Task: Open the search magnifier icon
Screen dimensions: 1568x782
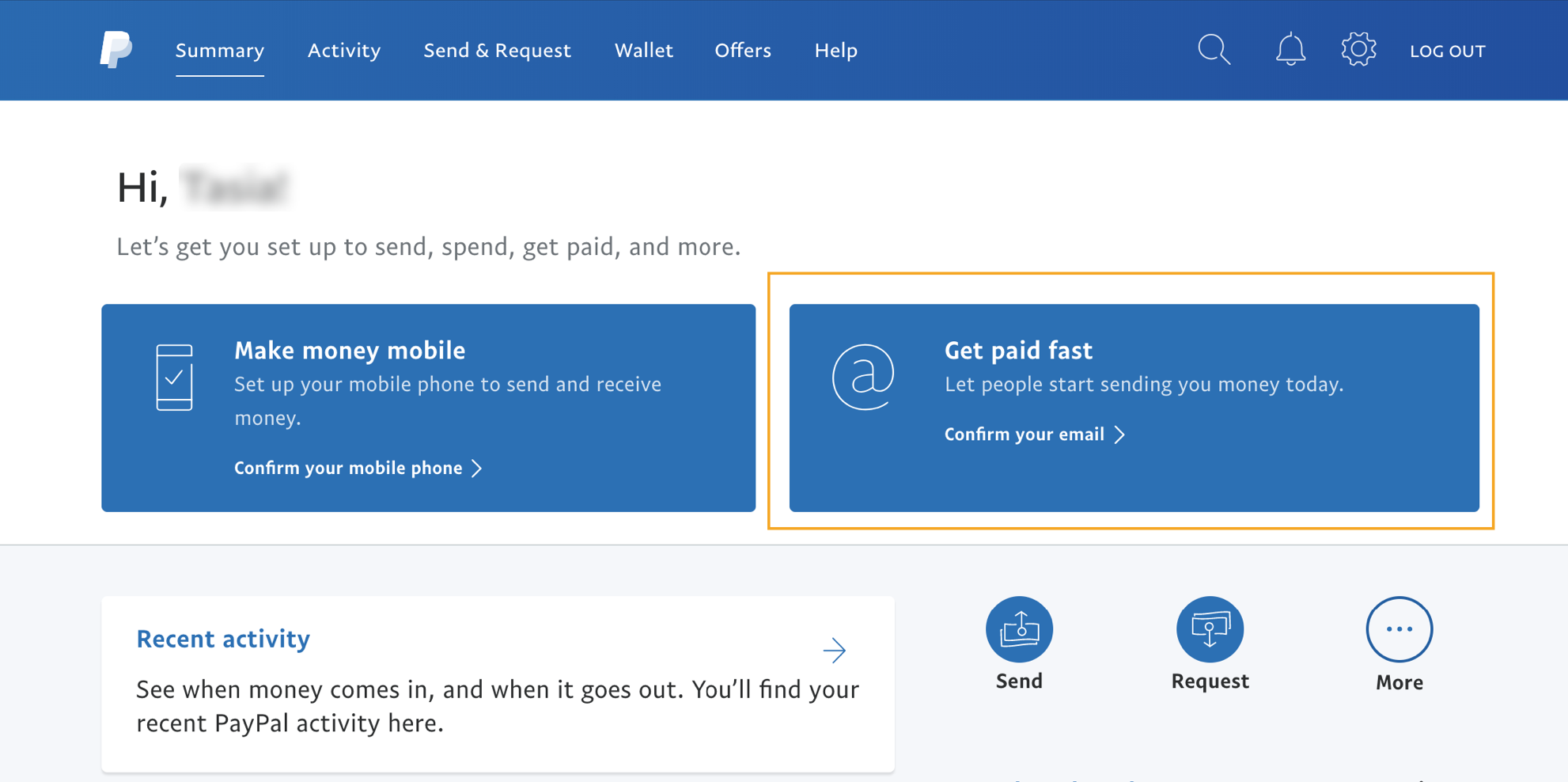Action: 1214,50
